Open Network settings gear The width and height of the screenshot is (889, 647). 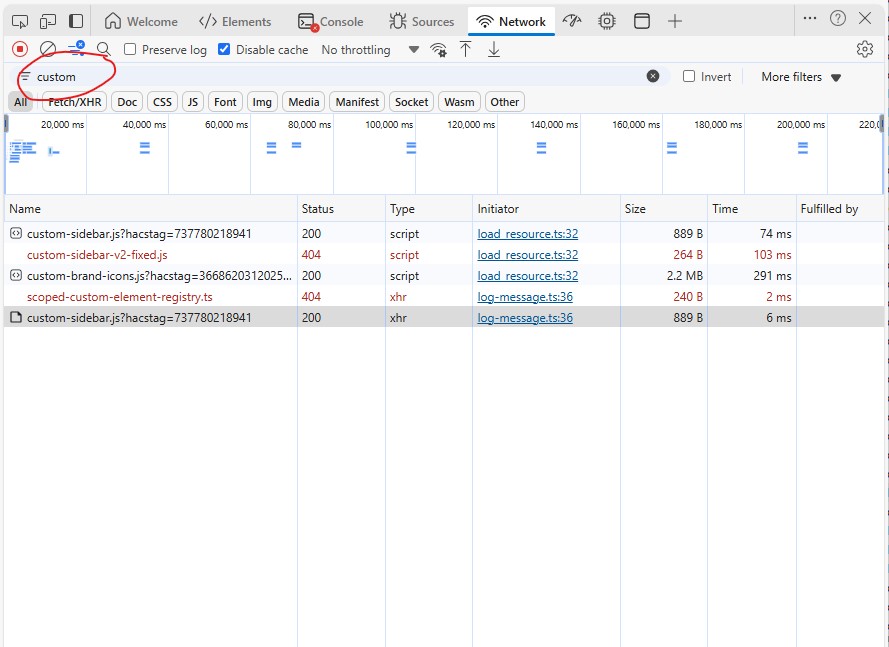865,49
